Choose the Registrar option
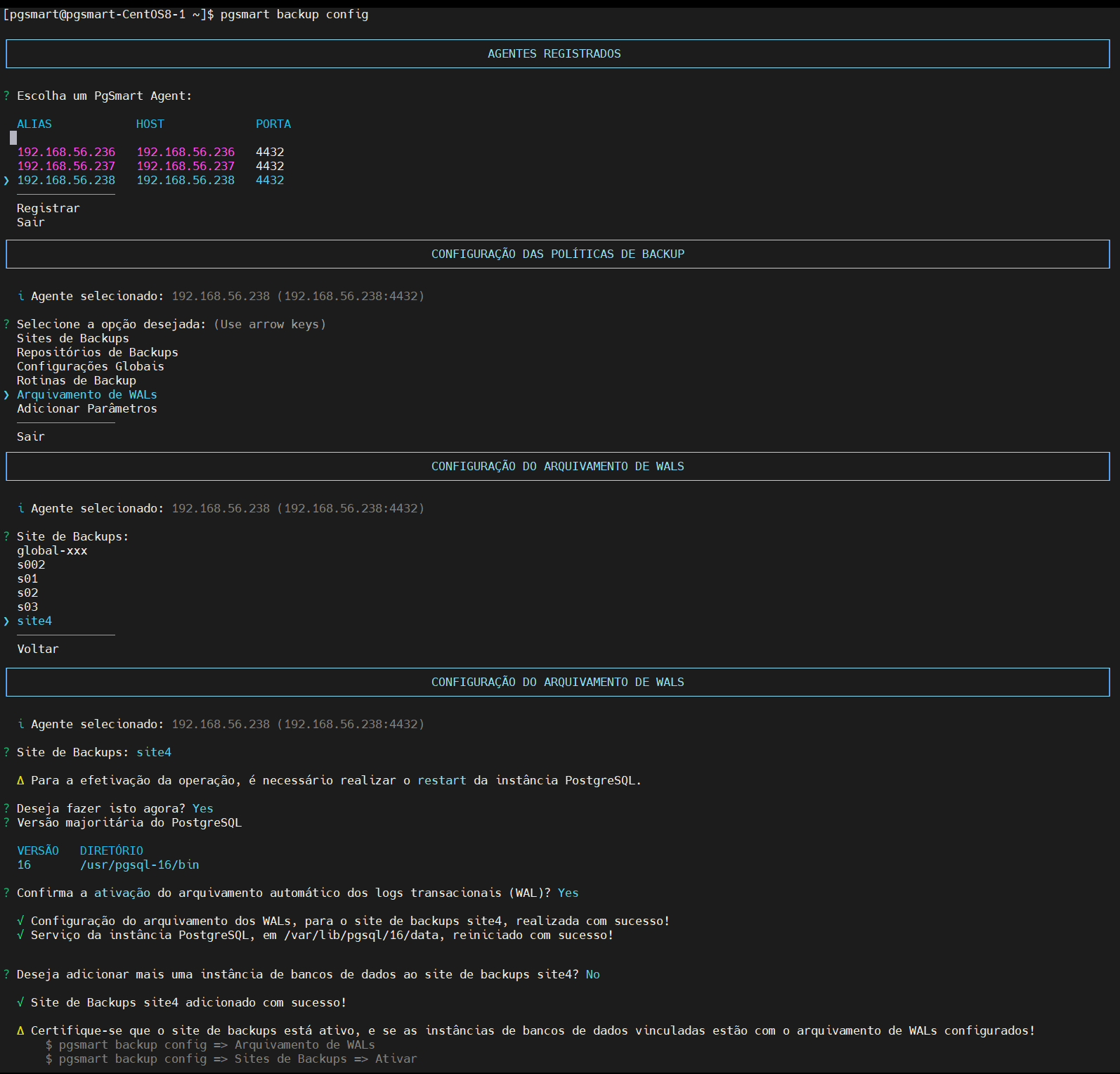Screen dimensions: 1120x1074 tap(48, 208)
